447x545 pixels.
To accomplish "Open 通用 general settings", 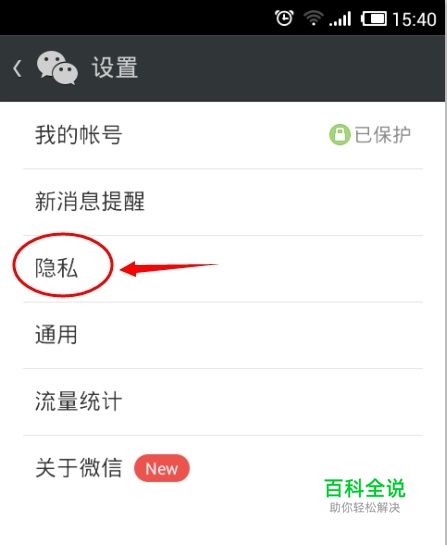I will click(223, 335).
